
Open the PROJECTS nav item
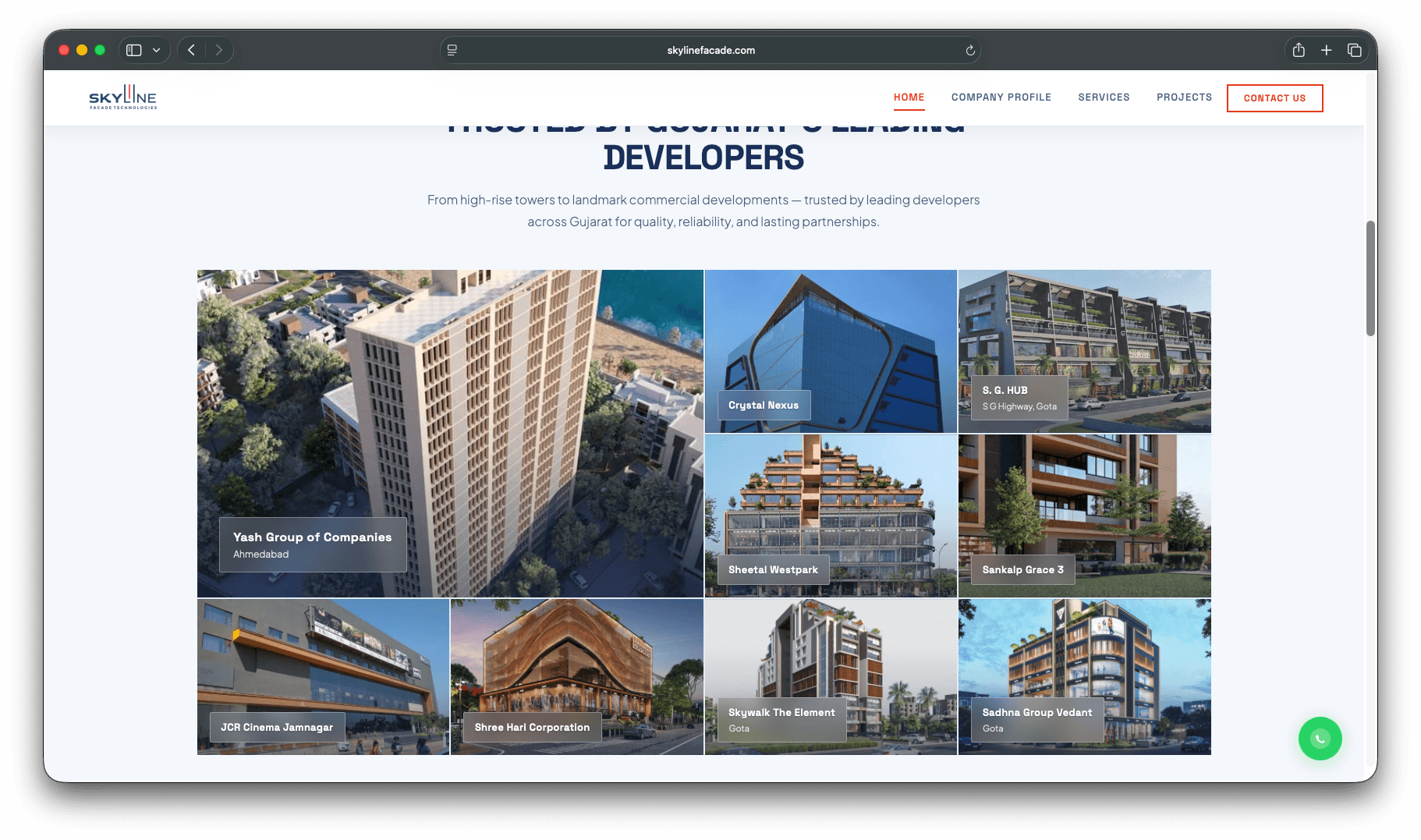pyautogui.click(x=1185, y=97)
